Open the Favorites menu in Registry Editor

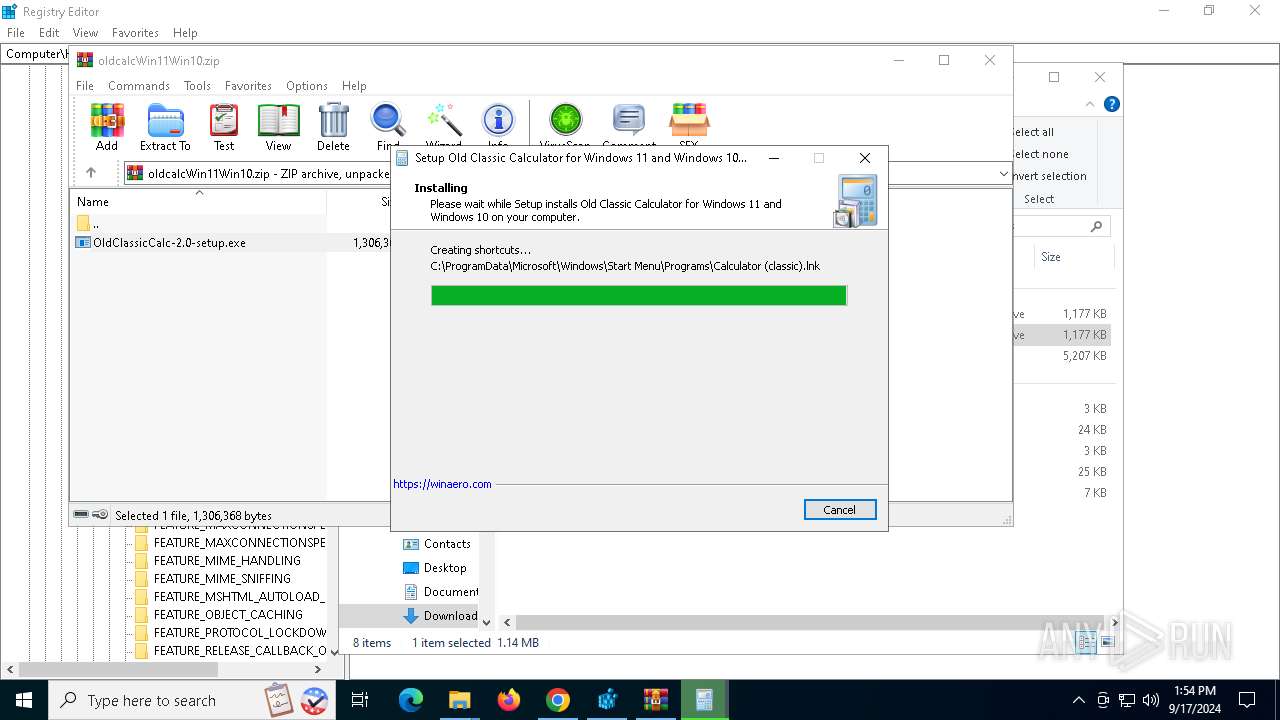pos(135,33)
